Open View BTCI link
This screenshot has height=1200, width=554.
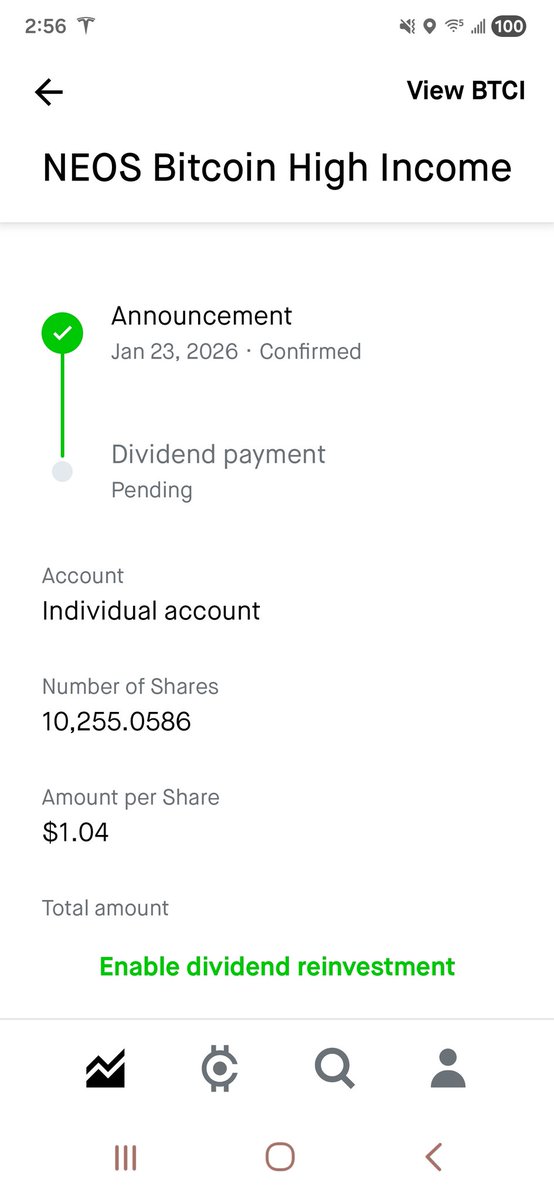coord(466,90)
